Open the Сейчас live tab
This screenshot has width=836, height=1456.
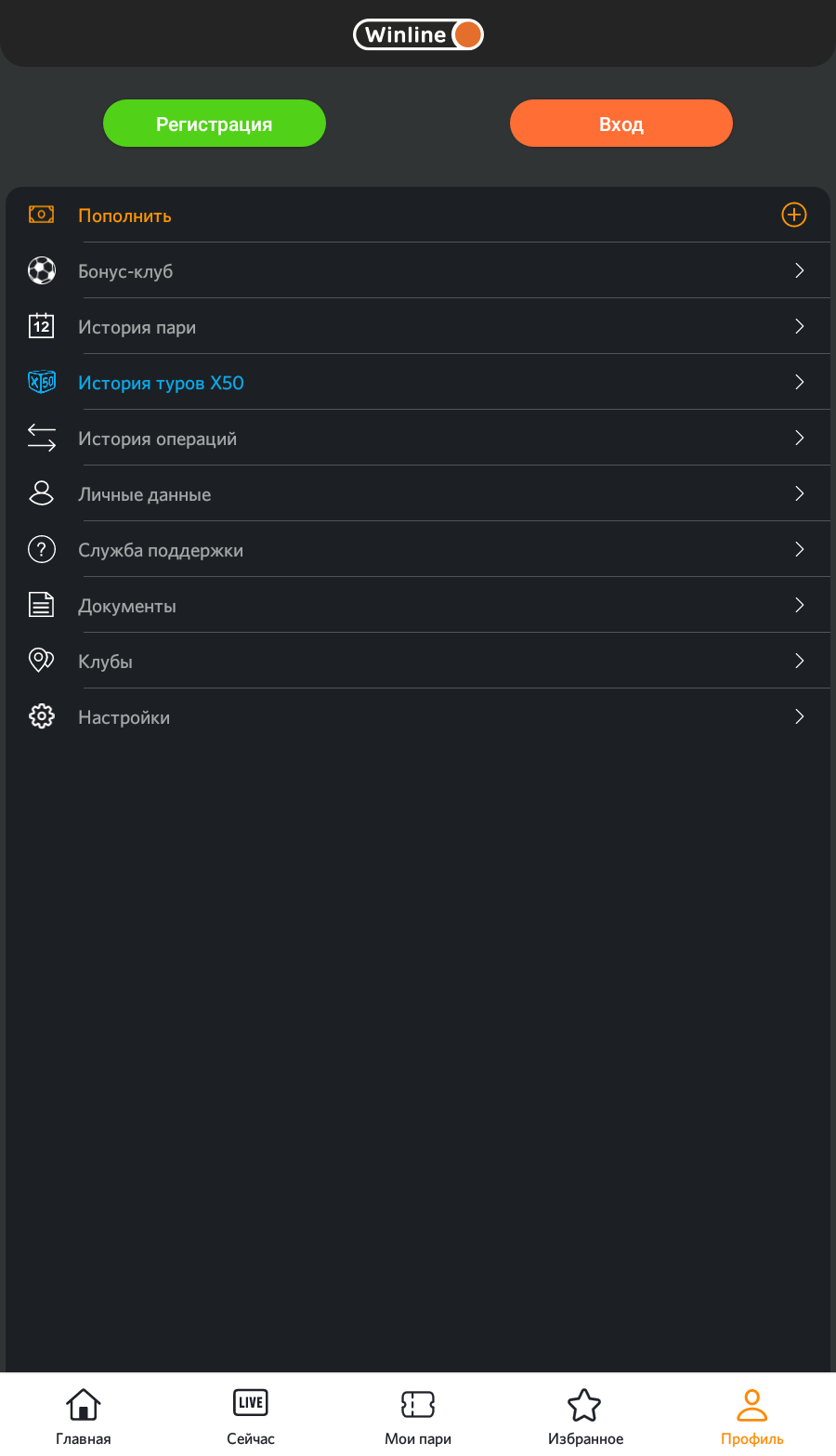tap(251, 1416)
